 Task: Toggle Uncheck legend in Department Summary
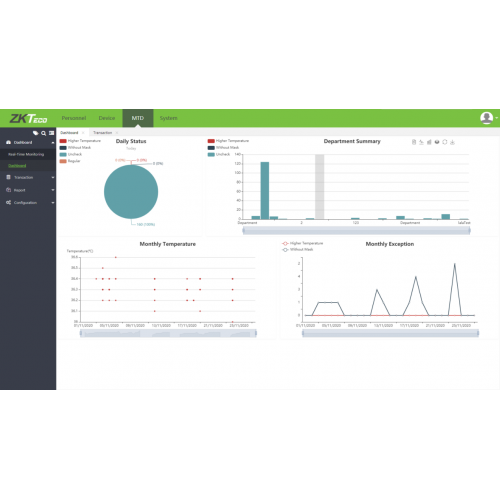[x=219, y=154]
